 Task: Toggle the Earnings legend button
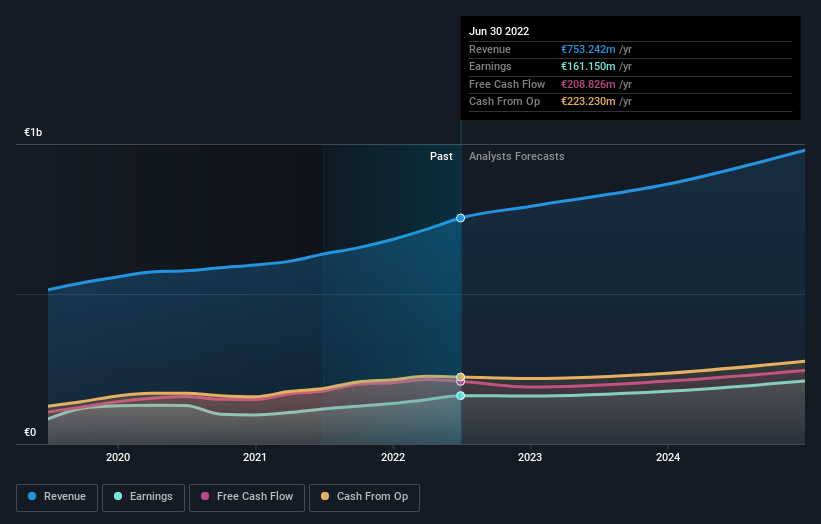(x=143, y=497)
